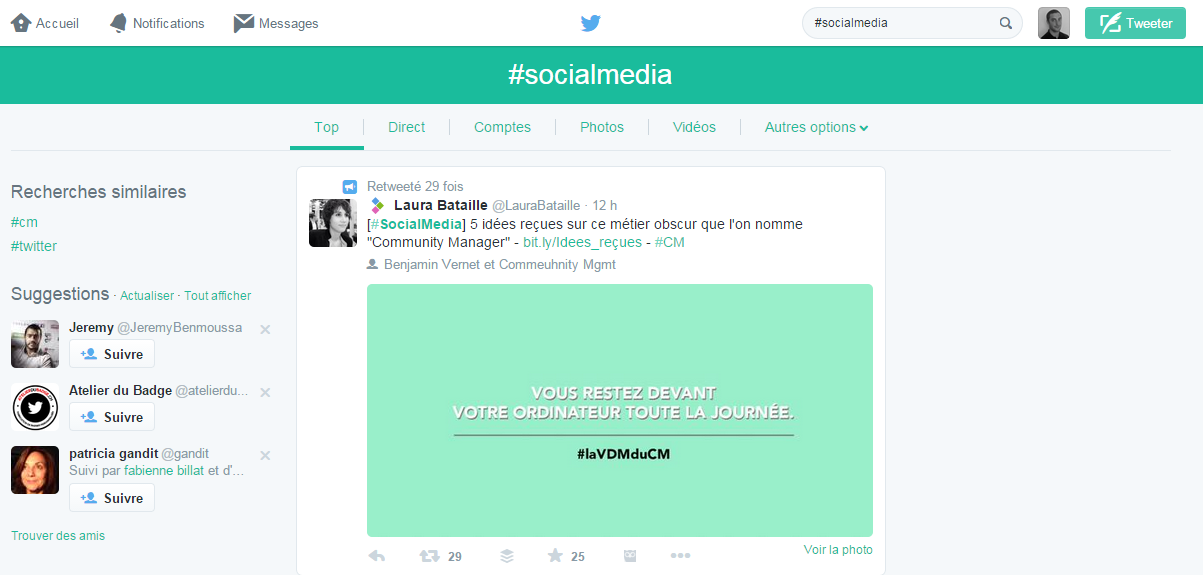
Task: Switch to the Vidéos tab
Action: click(694, 127)
